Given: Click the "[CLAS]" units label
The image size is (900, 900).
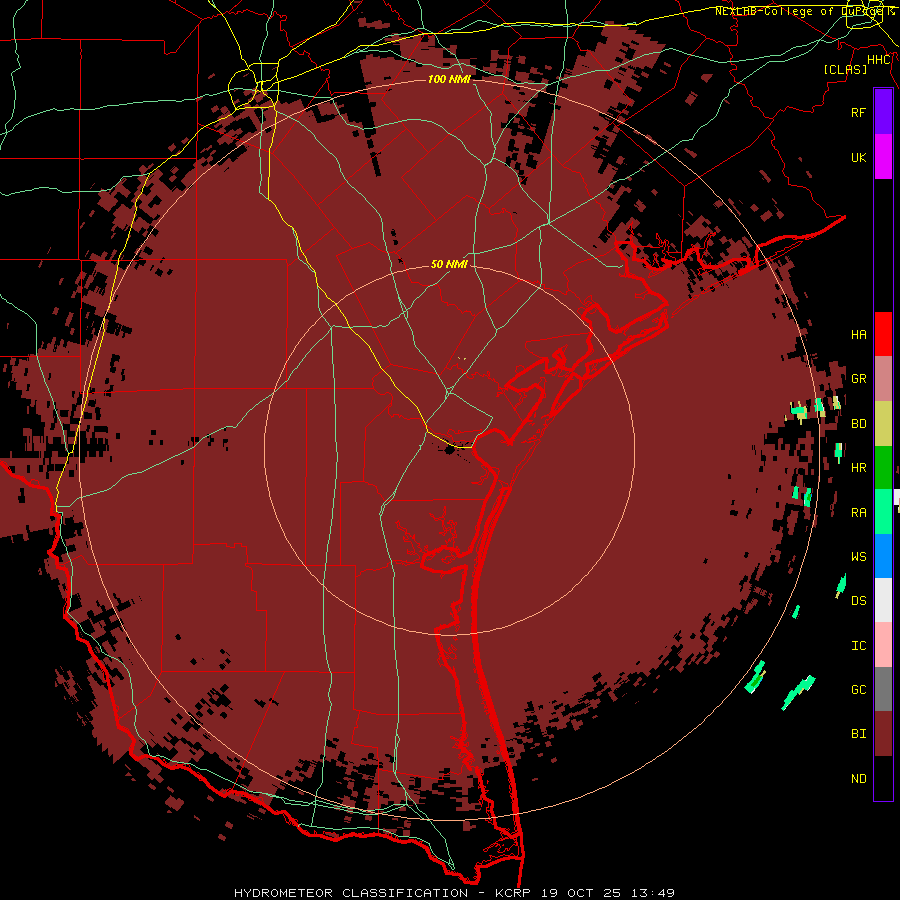Looking at the screenshot, I should [845, 69].
